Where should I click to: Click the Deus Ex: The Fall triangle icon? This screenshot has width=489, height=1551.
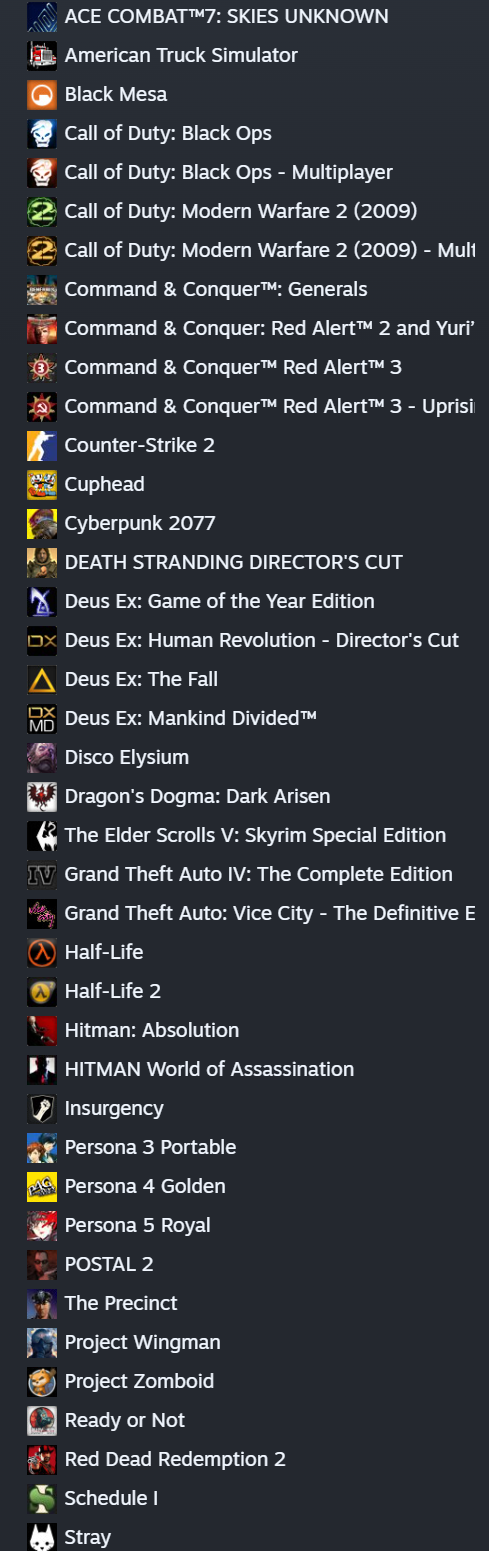(42, 680)
